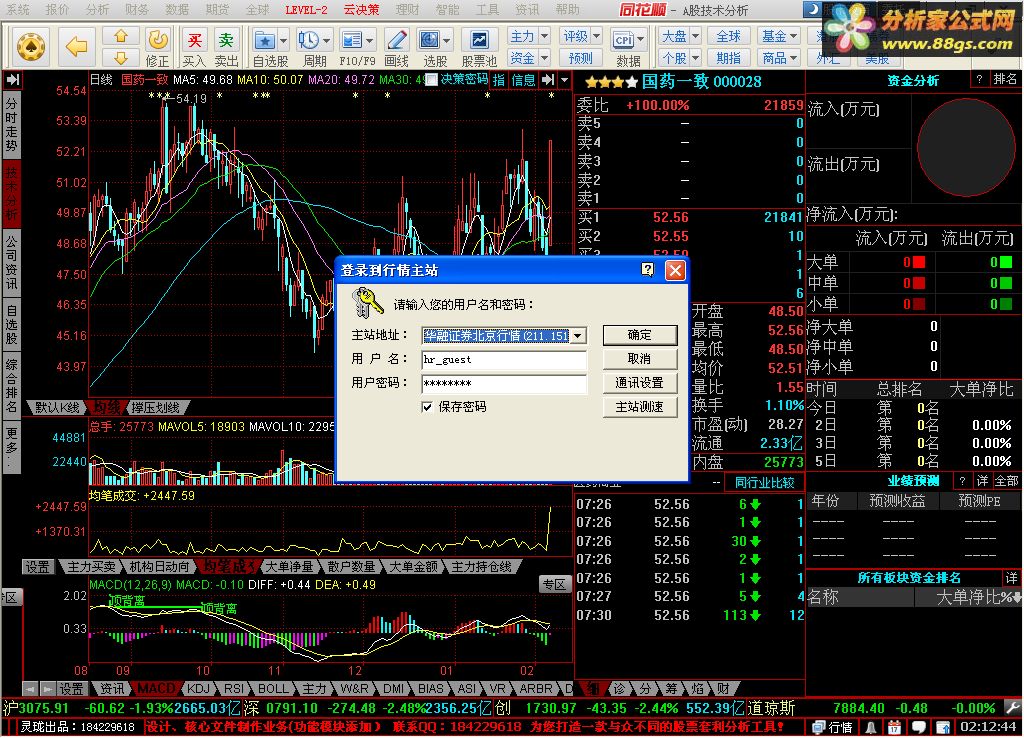Open the 公司资讯 sidebar tab

pos(12,263)
